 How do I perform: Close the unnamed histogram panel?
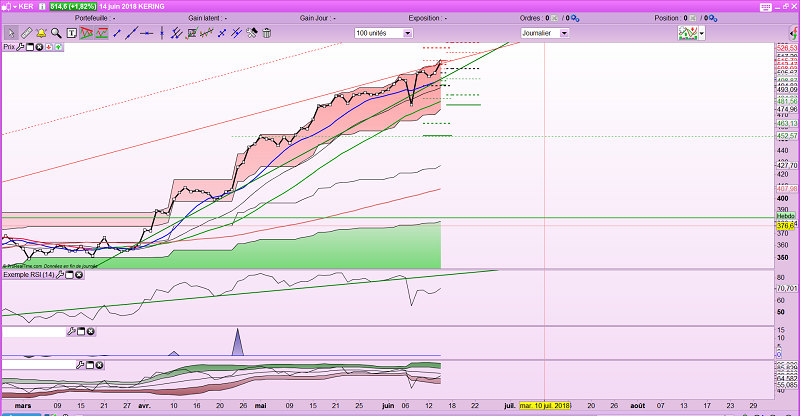90,332
